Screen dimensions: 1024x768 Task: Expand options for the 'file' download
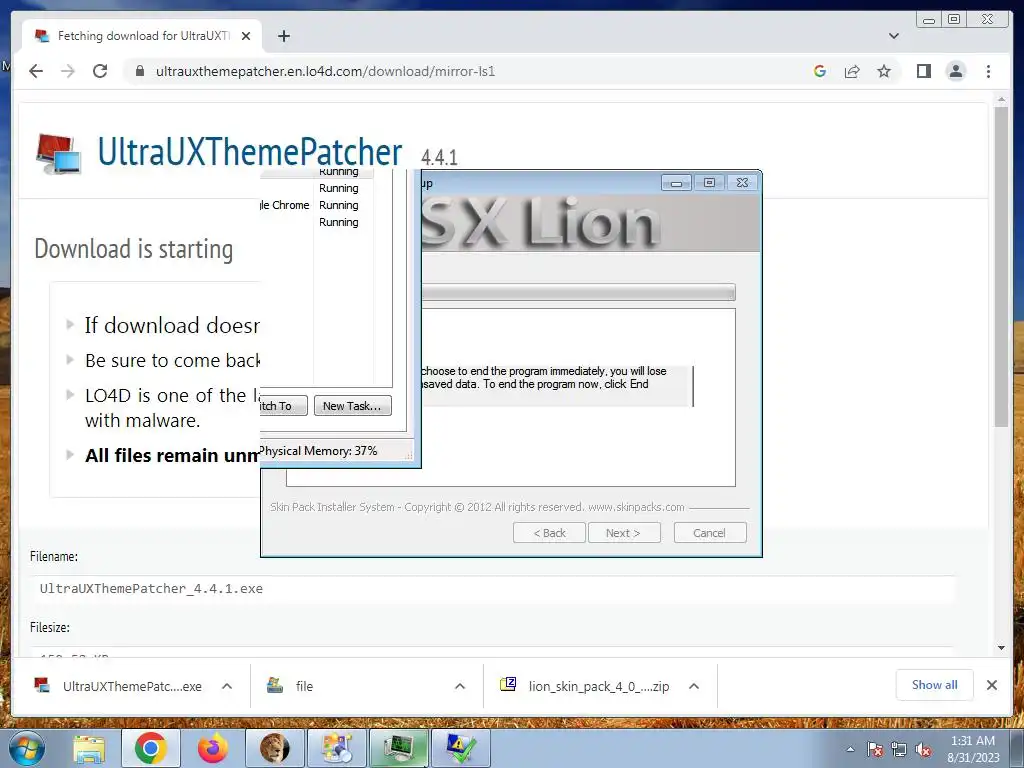tap(460, 686)
